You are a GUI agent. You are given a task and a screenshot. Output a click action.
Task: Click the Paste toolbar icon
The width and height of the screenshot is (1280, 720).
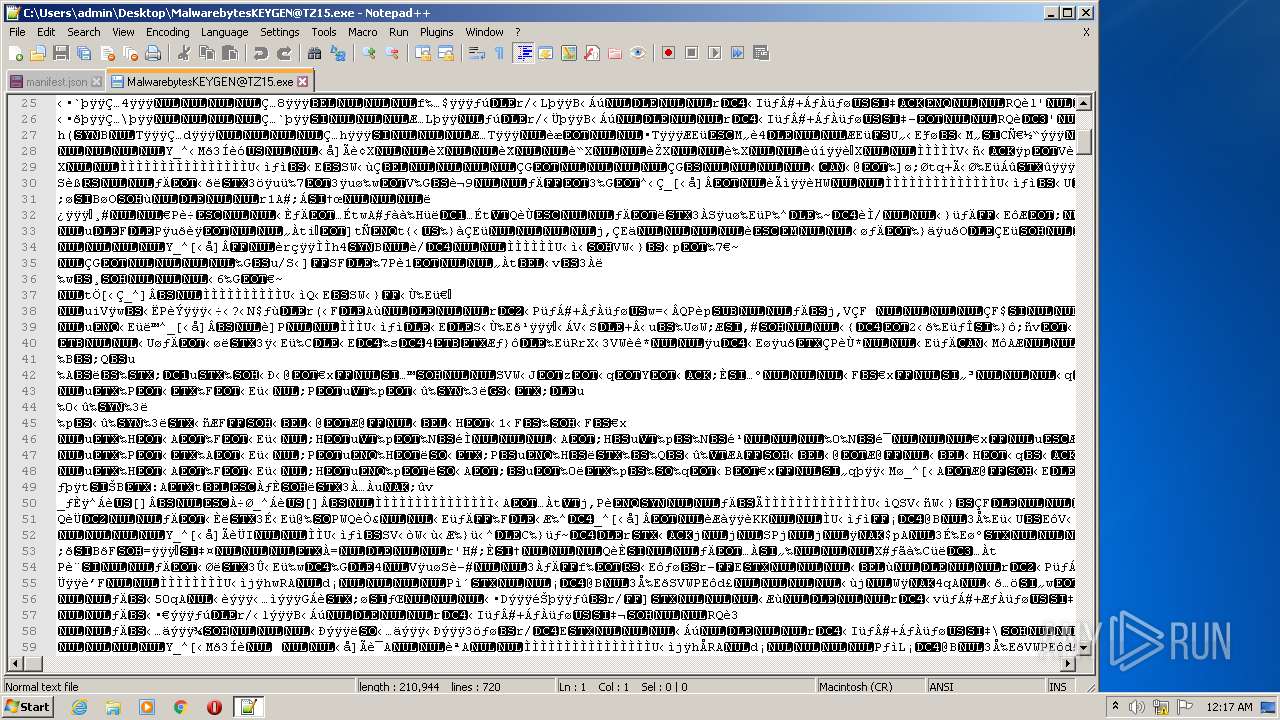click(230, 53)
